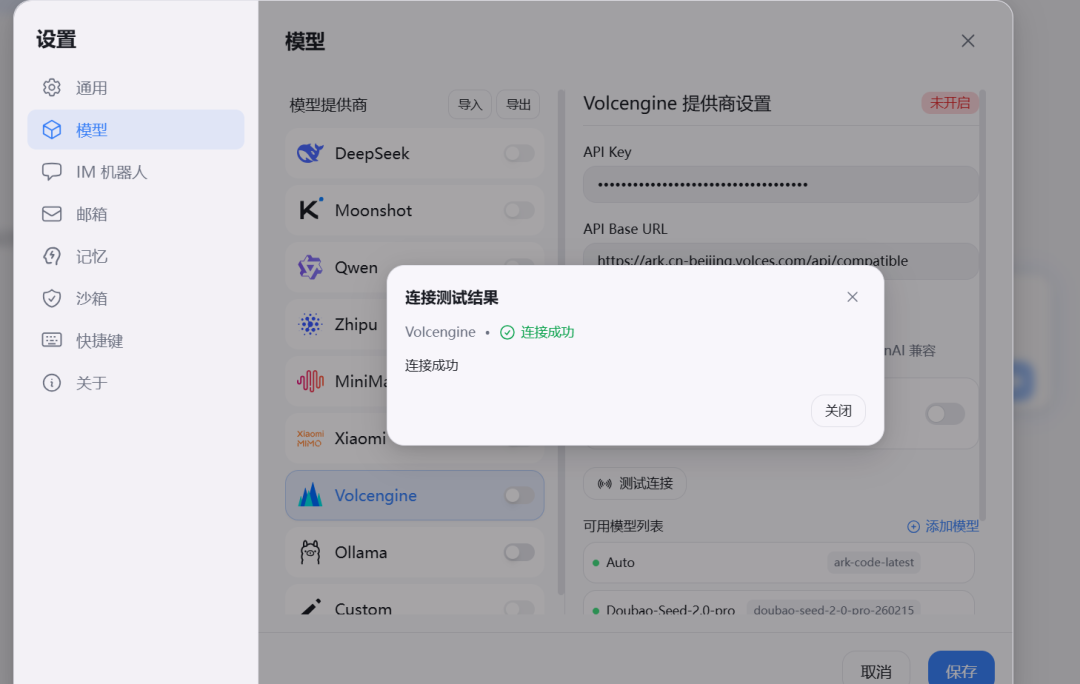Click the 沙箱 shield icon in sidebar
1080x684 pixels.
coord(52,298)
